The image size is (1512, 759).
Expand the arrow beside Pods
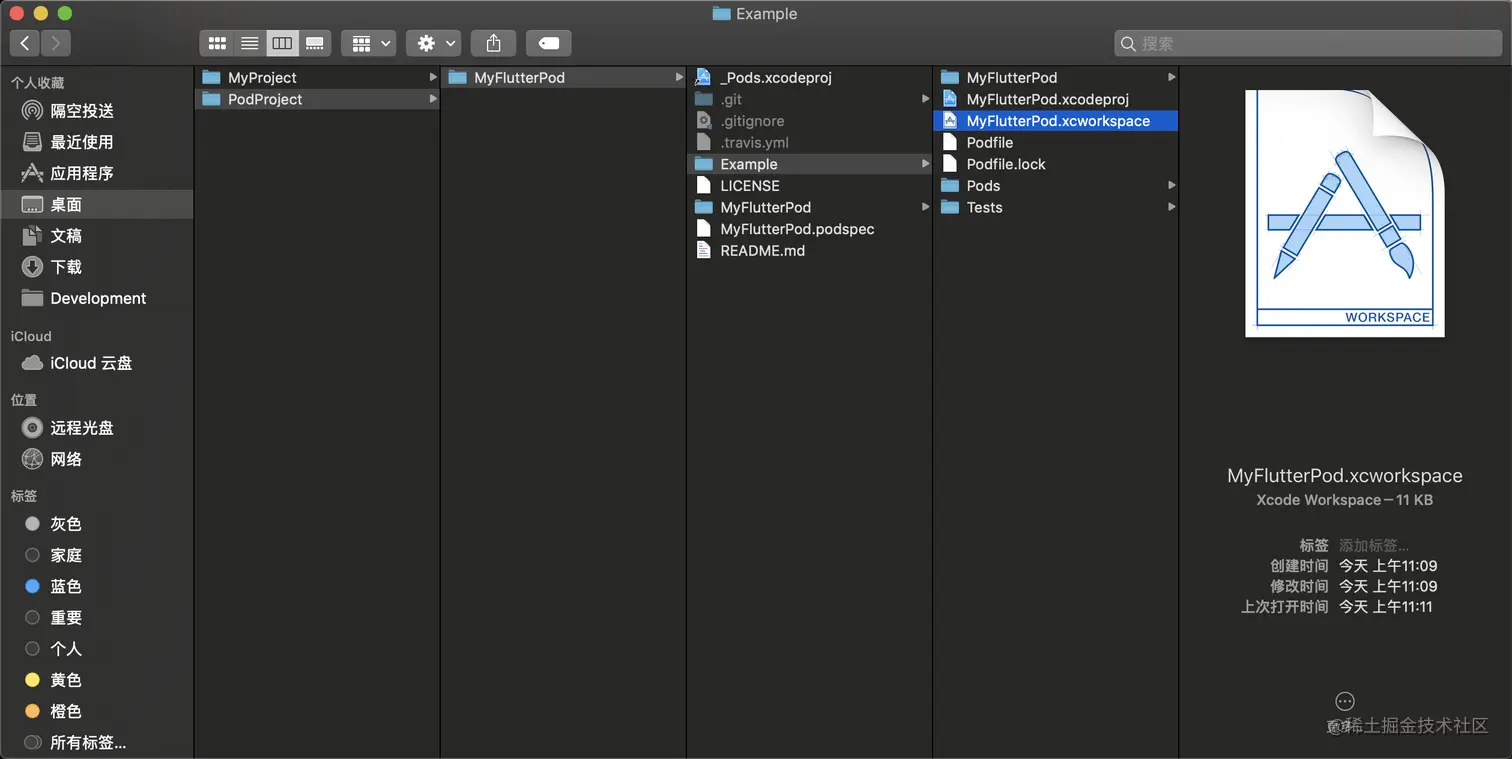[1172, 186]
